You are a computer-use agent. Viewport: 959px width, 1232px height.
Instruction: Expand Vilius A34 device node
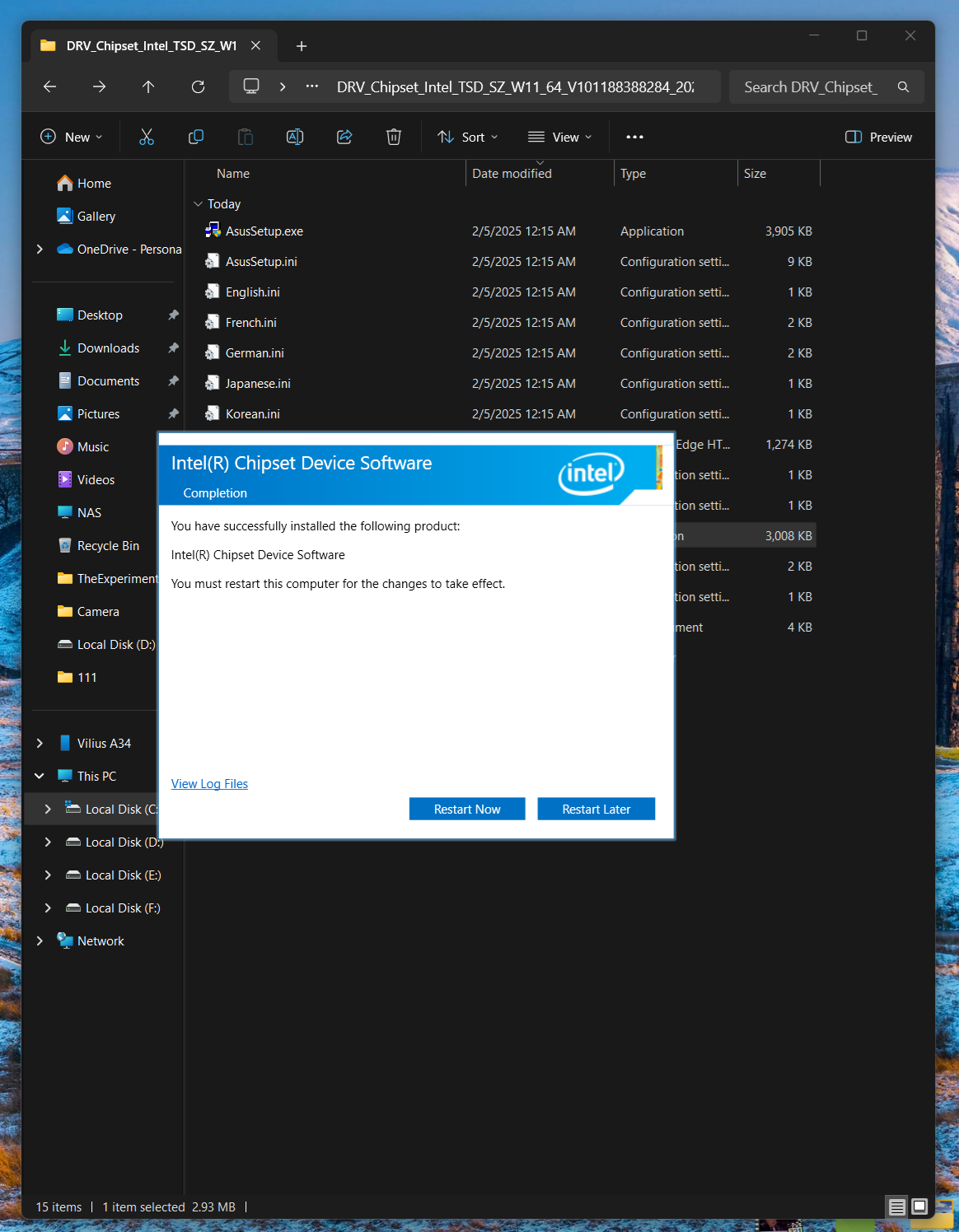(x=40, y=743)
